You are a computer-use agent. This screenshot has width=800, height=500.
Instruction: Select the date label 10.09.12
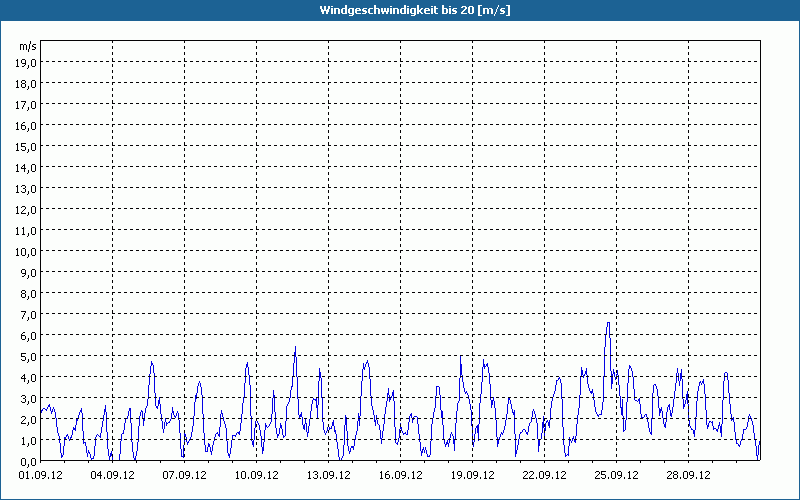[256, 475]
